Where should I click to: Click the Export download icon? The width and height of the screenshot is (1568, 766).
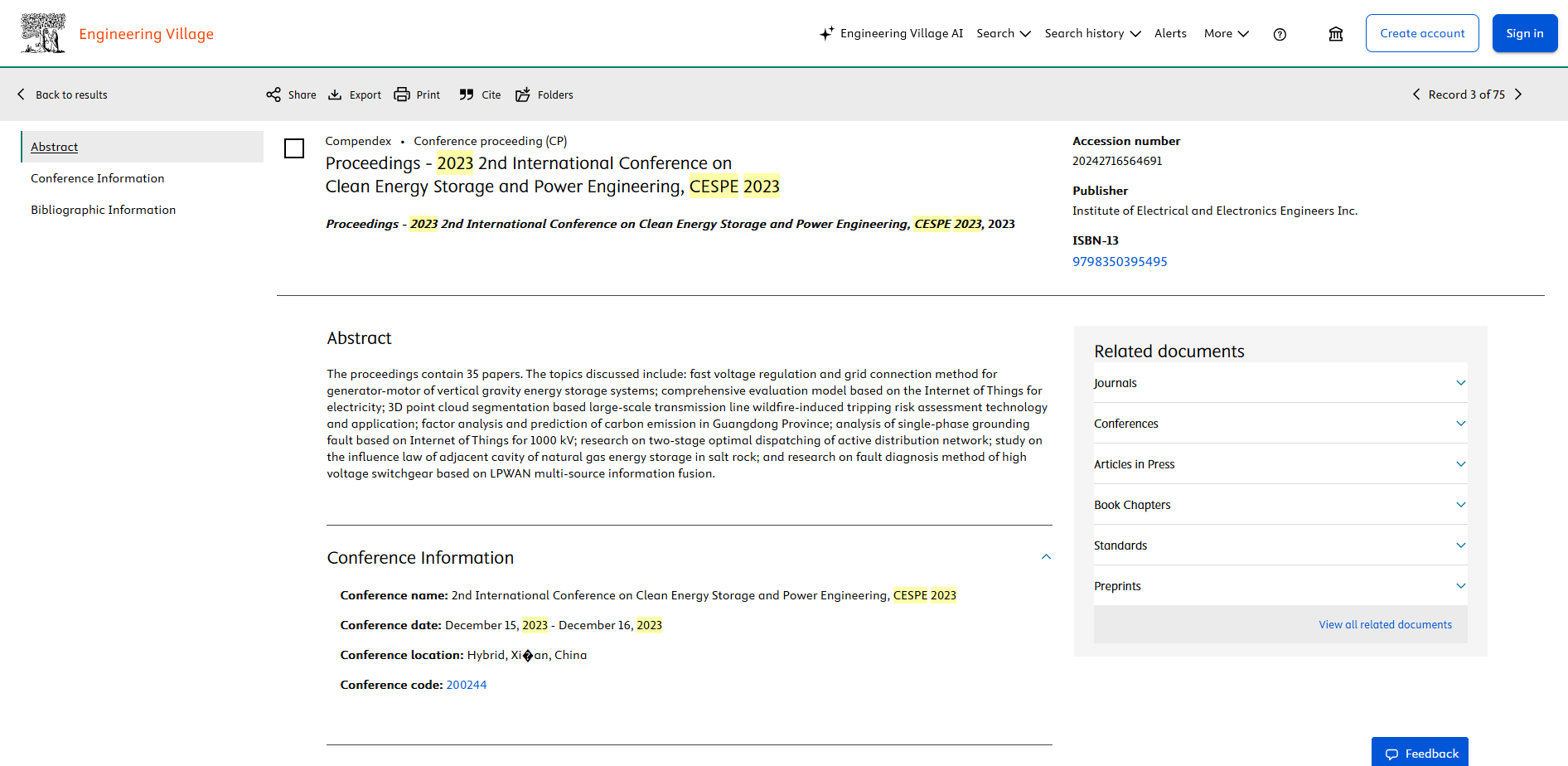pos(335,95)
